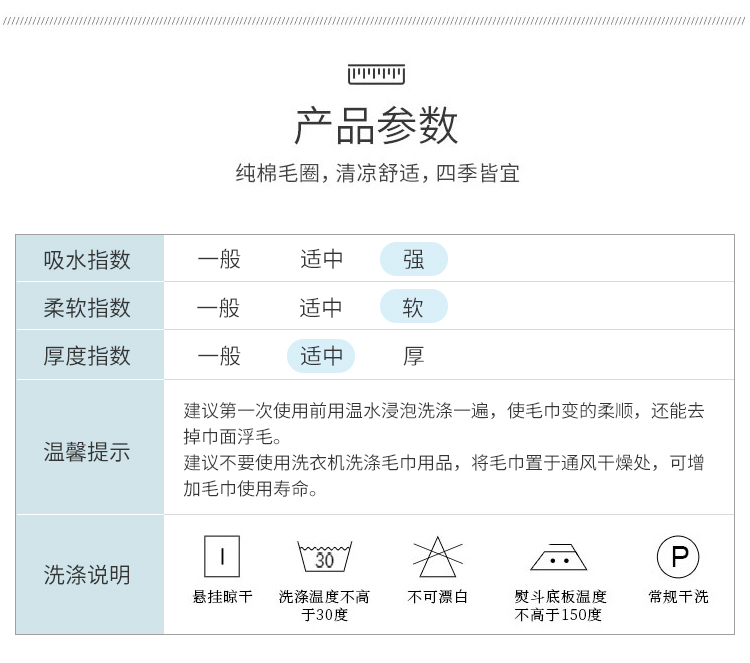Click the 温馨提示 row label

point(88,451)
